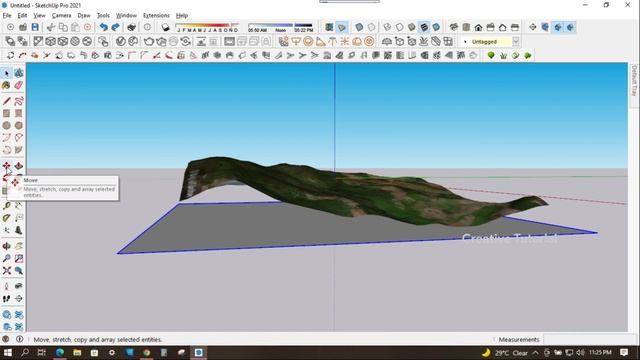
Task: Open Windows Start menu
Action: point(7,353)
